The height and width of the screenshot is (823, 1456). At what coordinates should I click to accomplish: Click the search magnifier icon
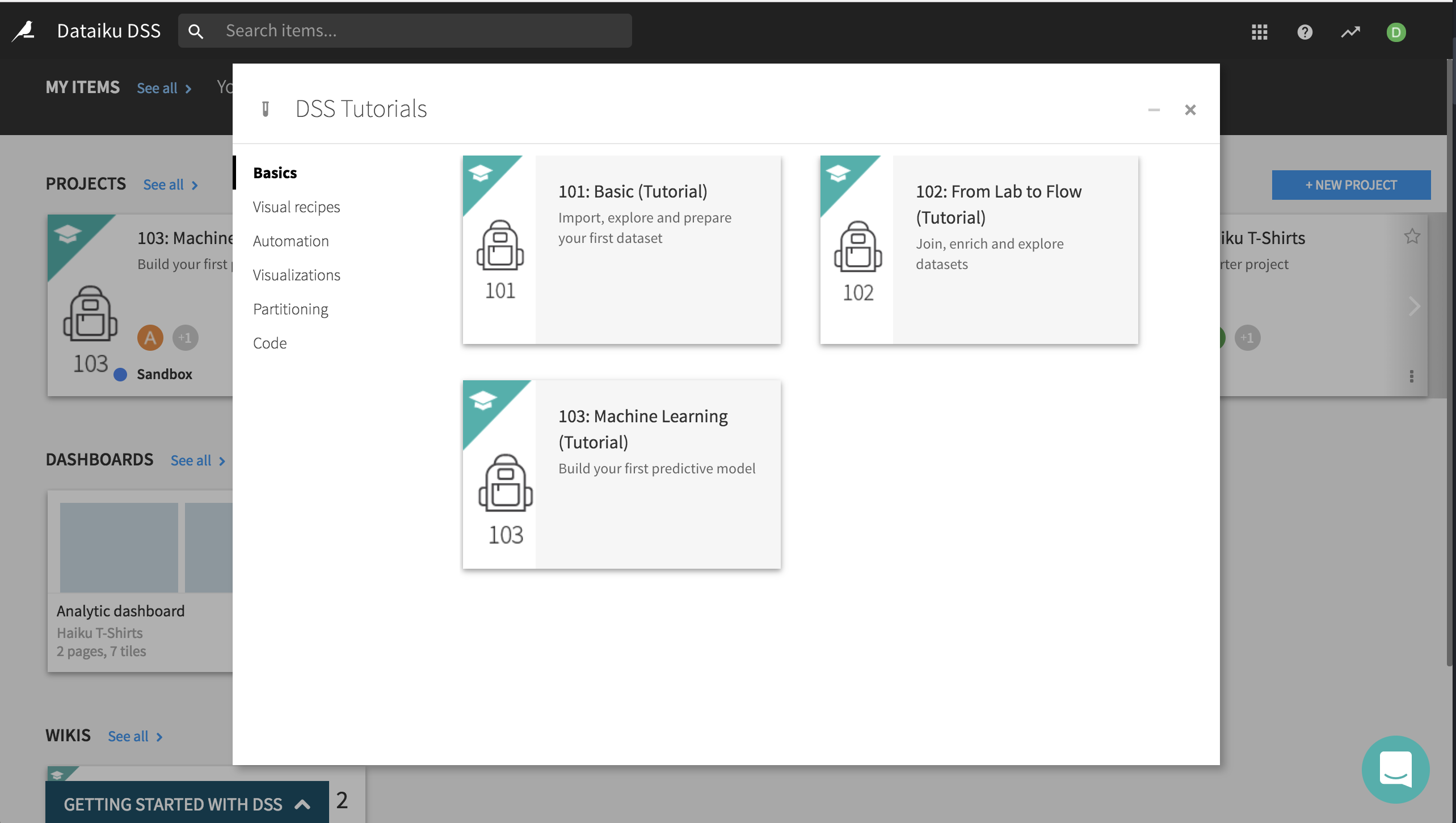196,31
